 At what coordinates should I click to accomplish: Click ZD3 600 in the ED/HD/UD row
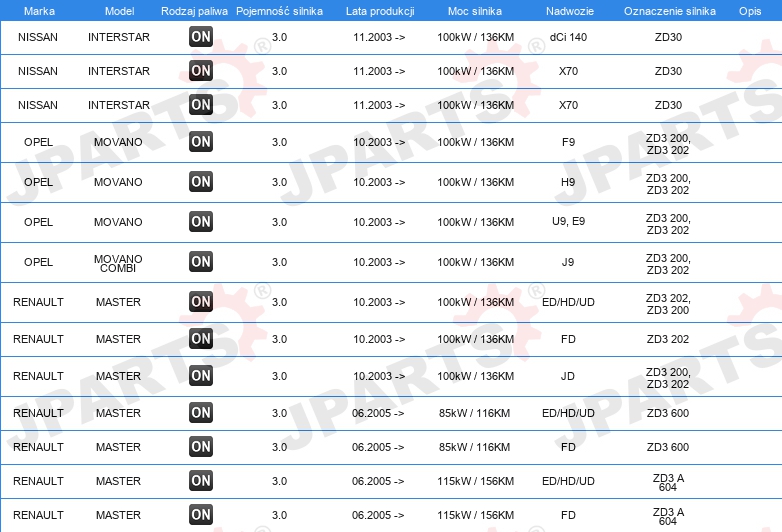(668, 413)
